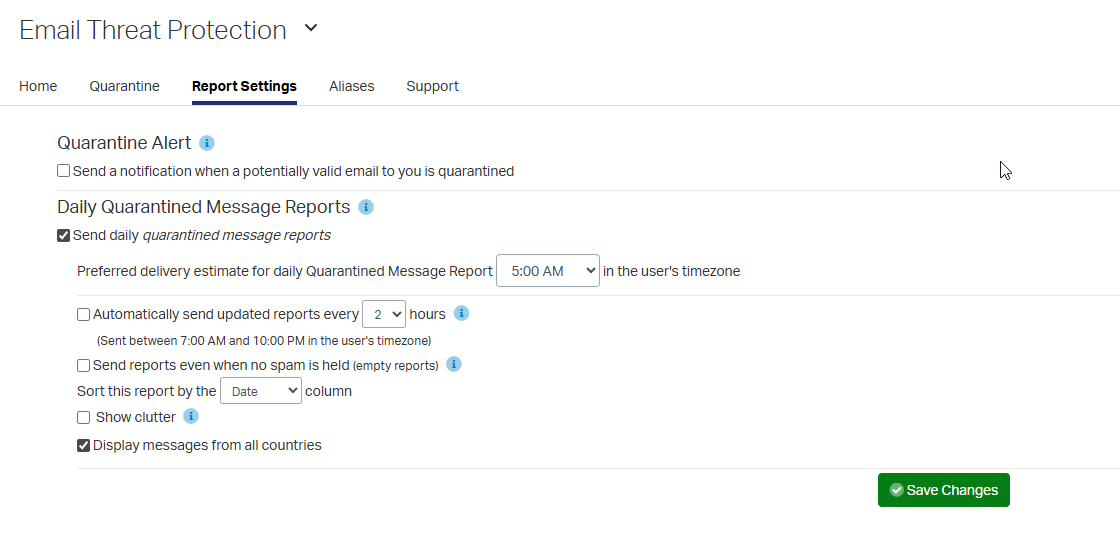The width and height of the screenshot is (1120, 559).
Task: Open the 5:00 AM delivery time dropdown
Action: coord(547,271)
